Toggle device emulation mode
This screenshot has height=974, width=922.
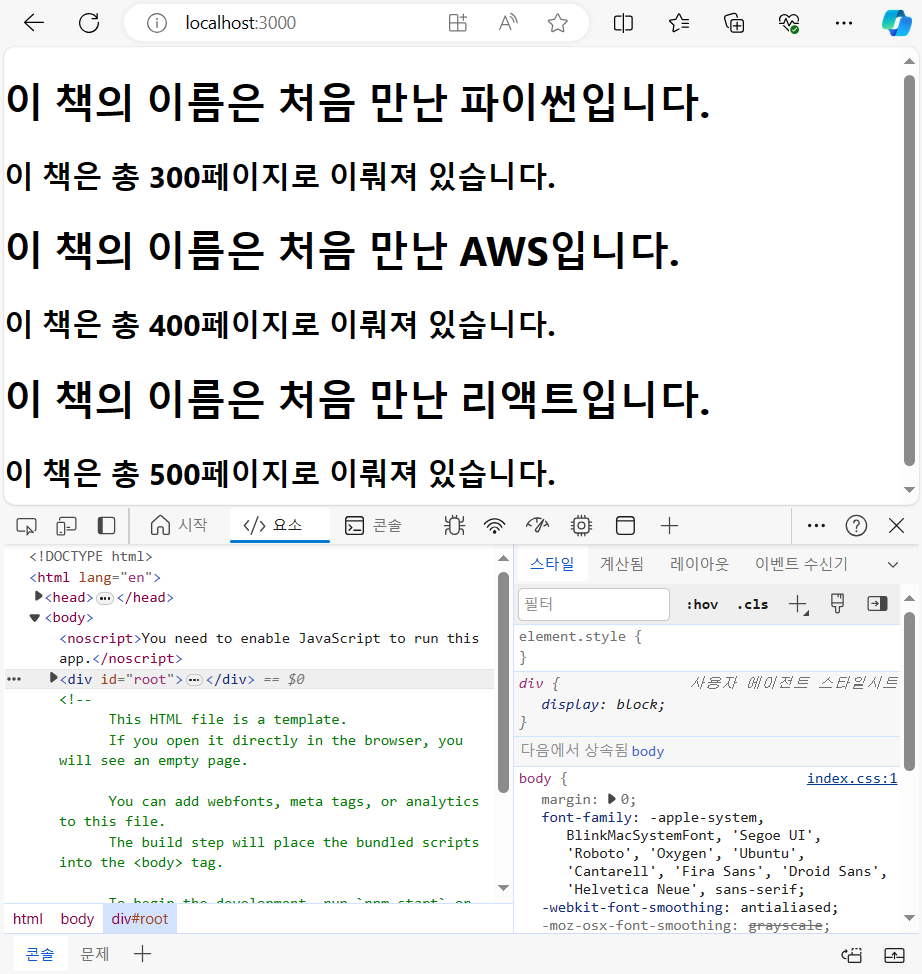click(66, 526)
